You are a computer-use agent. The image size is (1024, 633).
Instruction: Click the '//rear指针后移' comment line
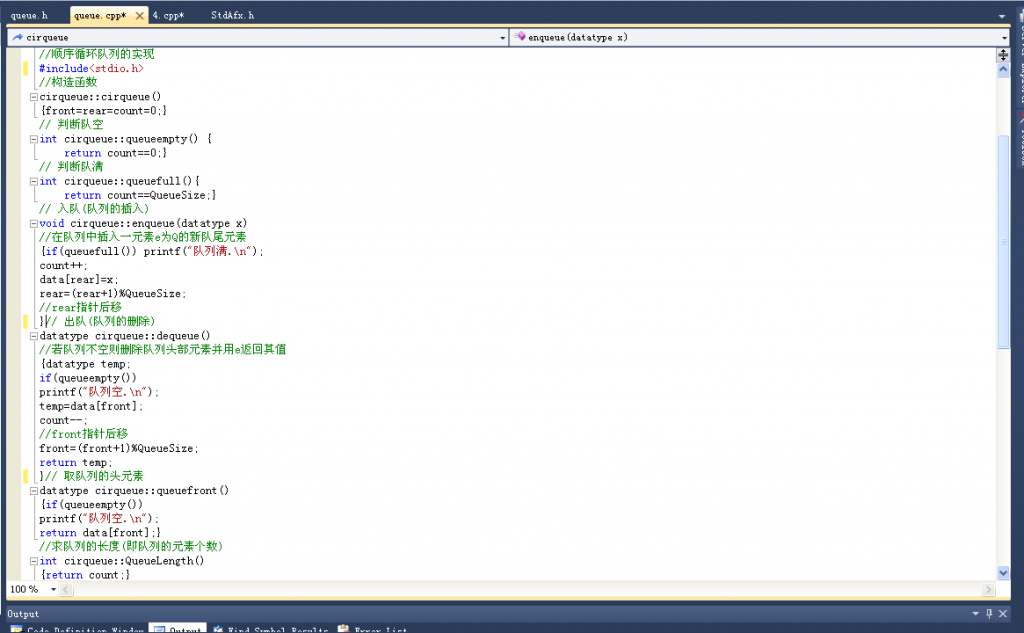point(80,308)
